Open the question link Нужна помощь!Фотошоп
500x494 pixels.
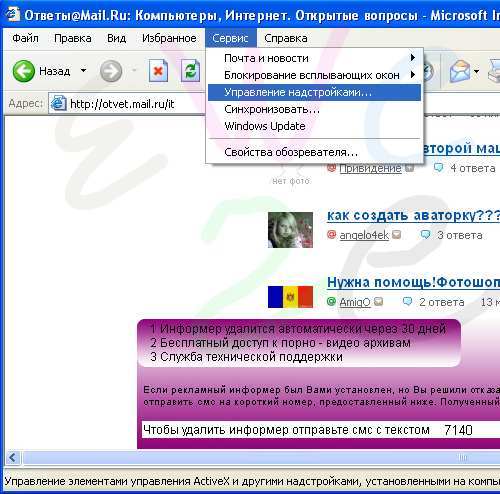[413, 282]
